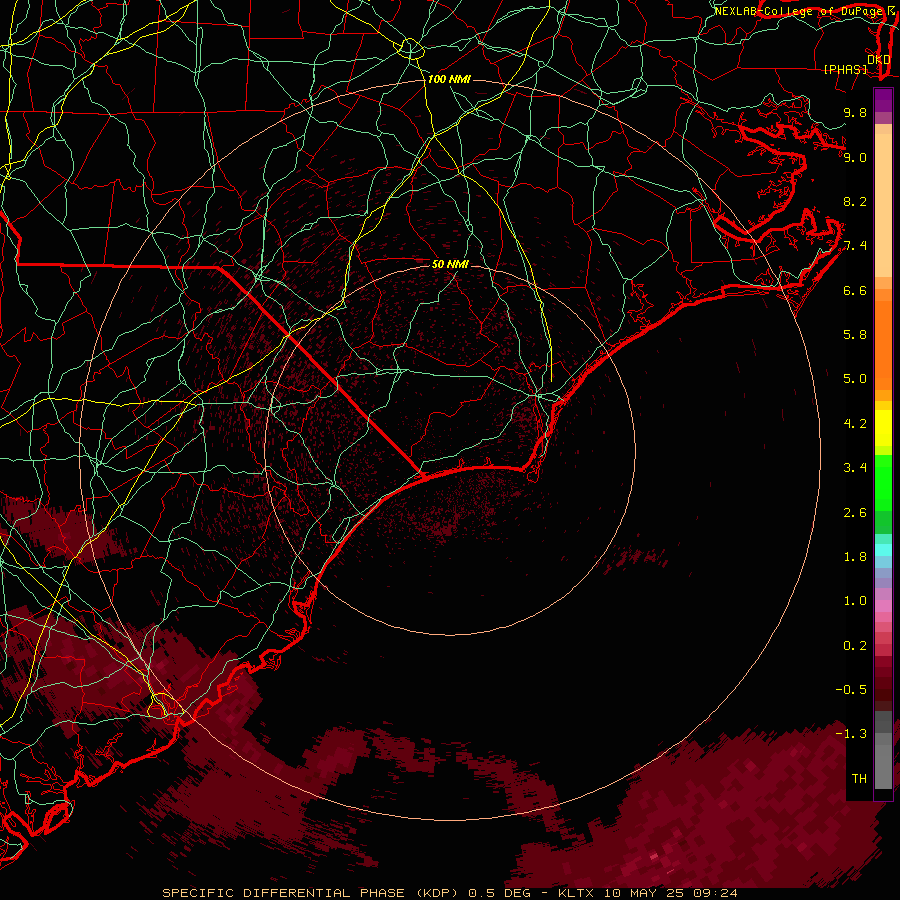Click the Specific Differential Phase (KDP) caption
The image size is (900, 900).
pos(310,893)
